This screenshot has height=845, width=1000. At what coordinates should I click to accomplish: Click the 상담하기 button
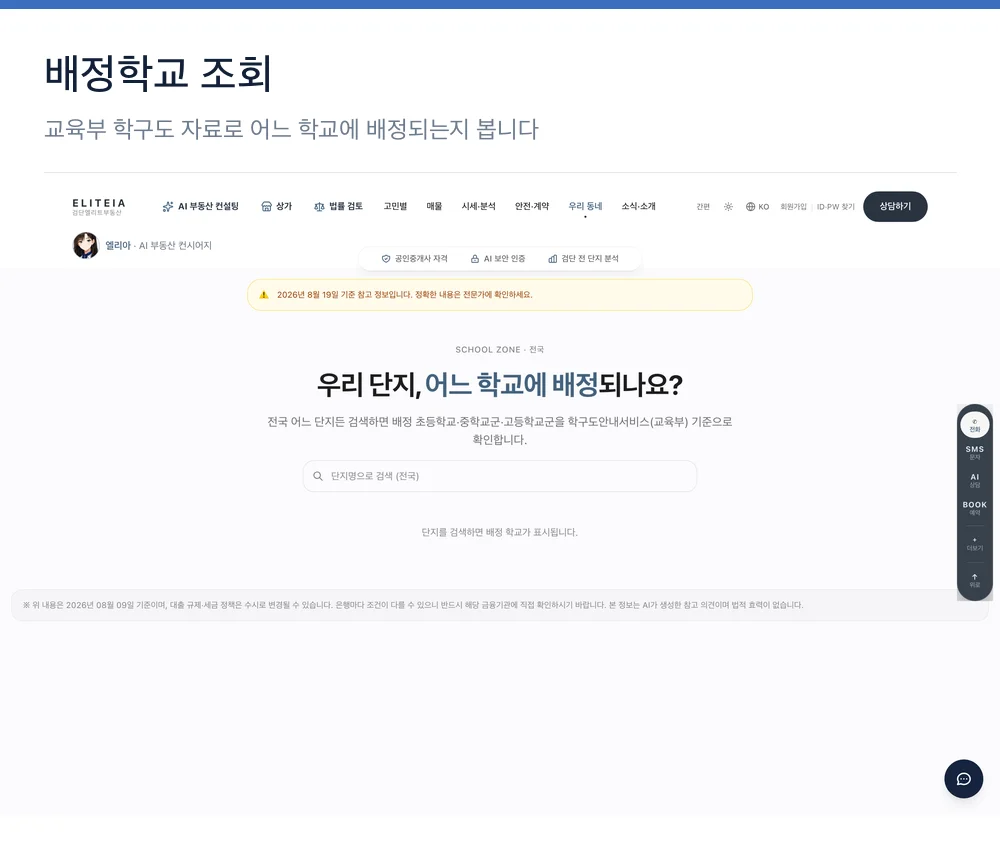(x=895, y=207)
